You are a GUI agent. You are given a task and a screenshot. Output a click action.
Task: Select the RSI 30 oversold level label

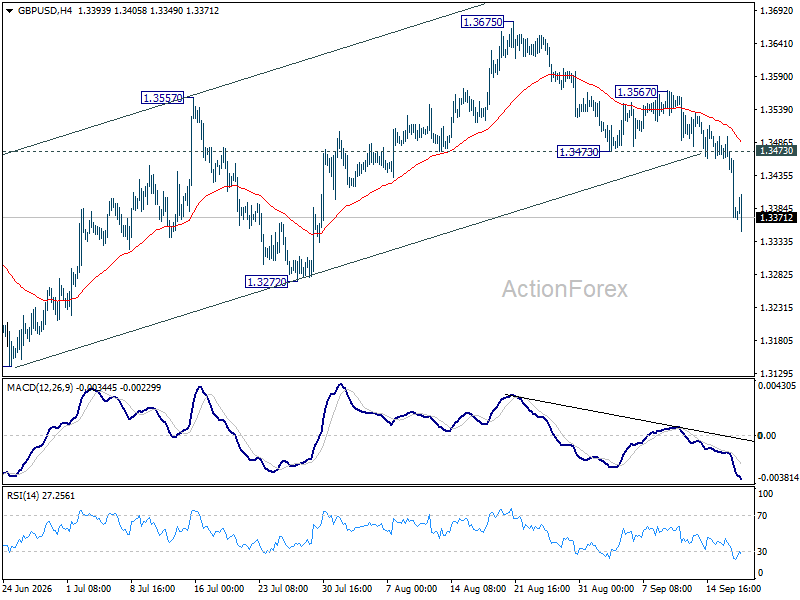(762, 552)
